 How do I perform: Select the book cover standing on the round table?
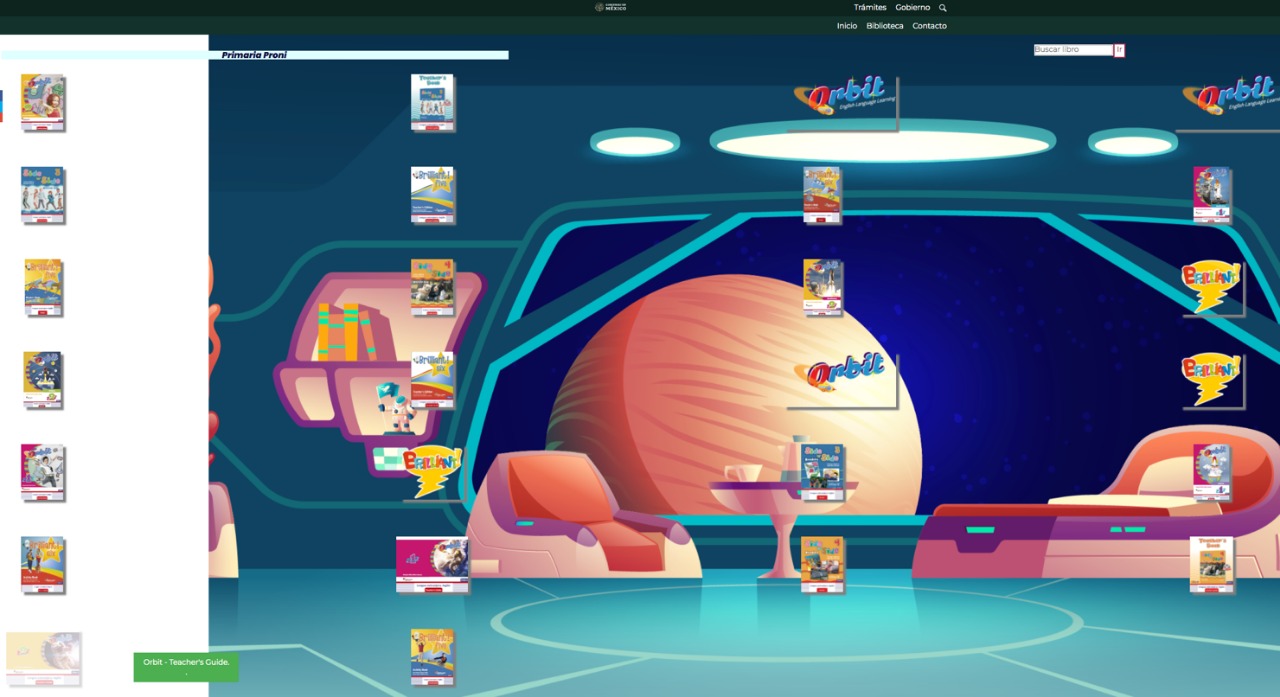(x=822, y=471)
